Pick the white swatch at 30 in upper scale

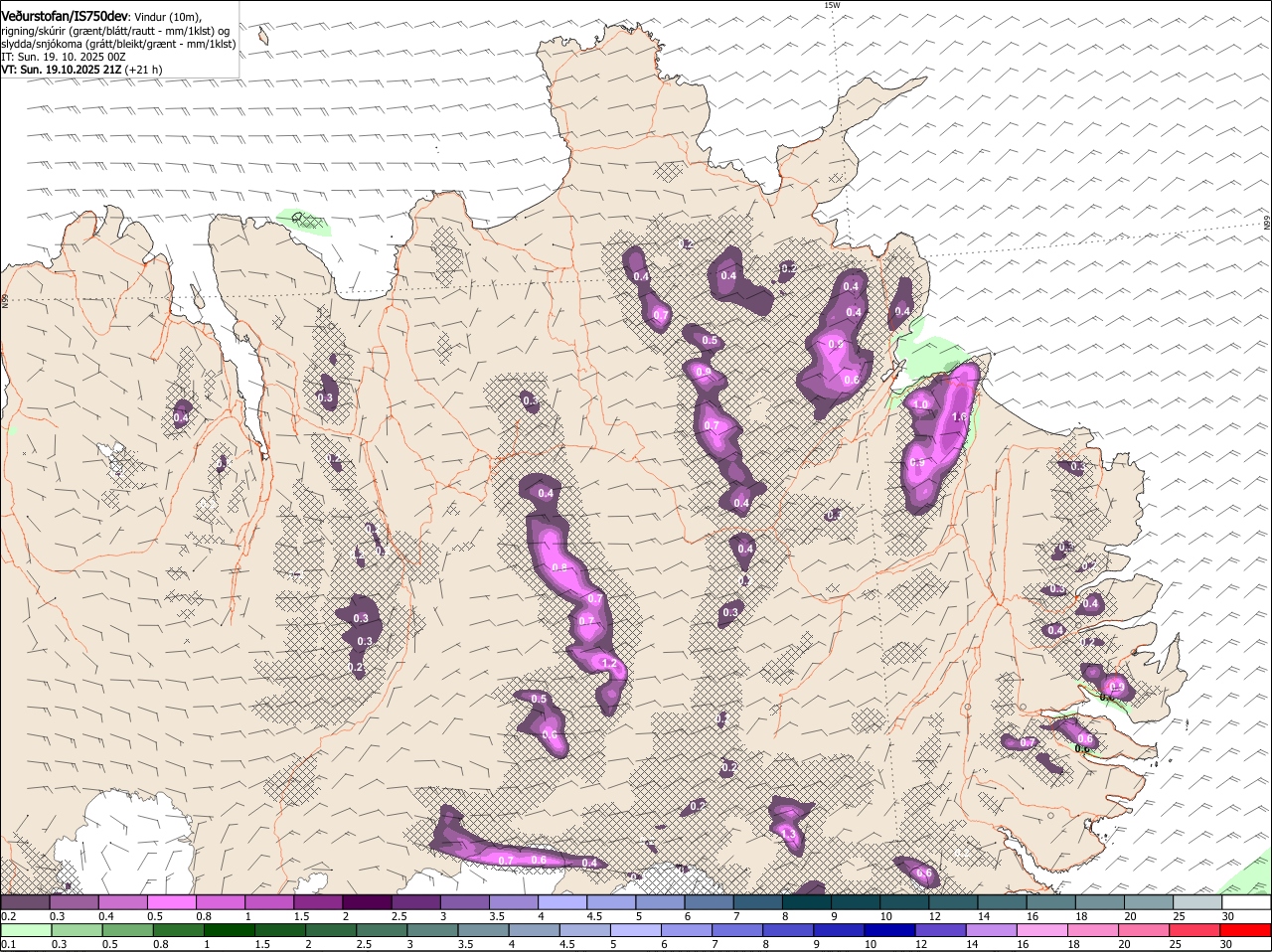(1246, 902)
